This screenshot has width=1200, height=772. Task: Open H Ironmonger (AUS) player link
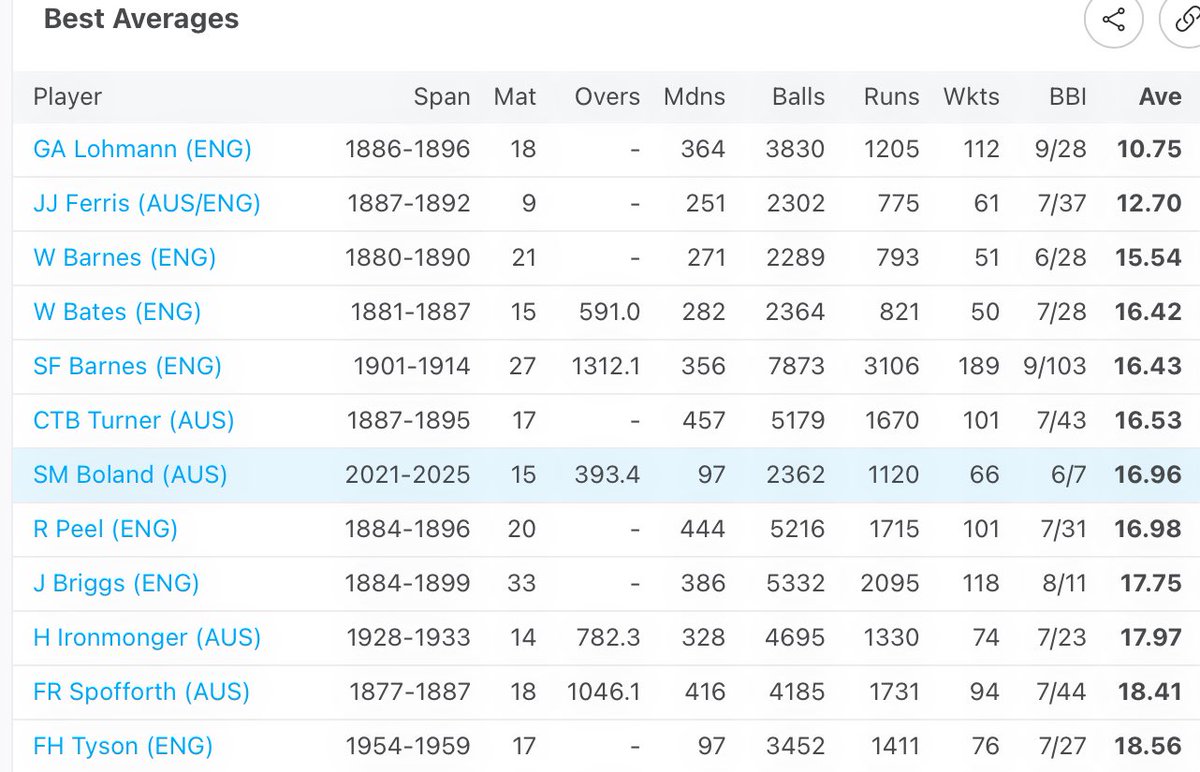[147, 637]
